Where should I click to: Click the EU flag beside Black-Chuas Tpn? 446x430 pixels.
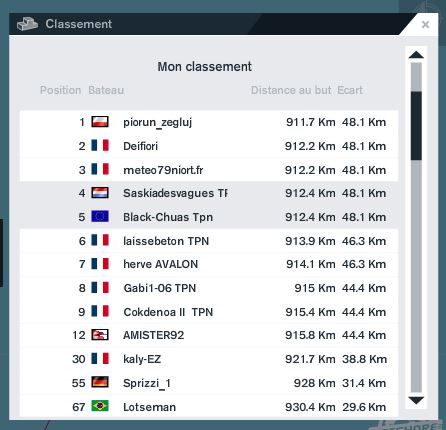pyautogui.click(x=100, y=217)
